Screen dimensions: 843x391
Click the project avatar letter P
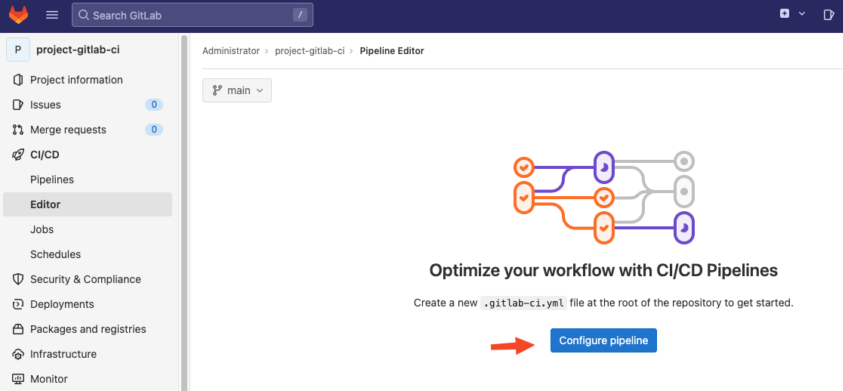18,50
